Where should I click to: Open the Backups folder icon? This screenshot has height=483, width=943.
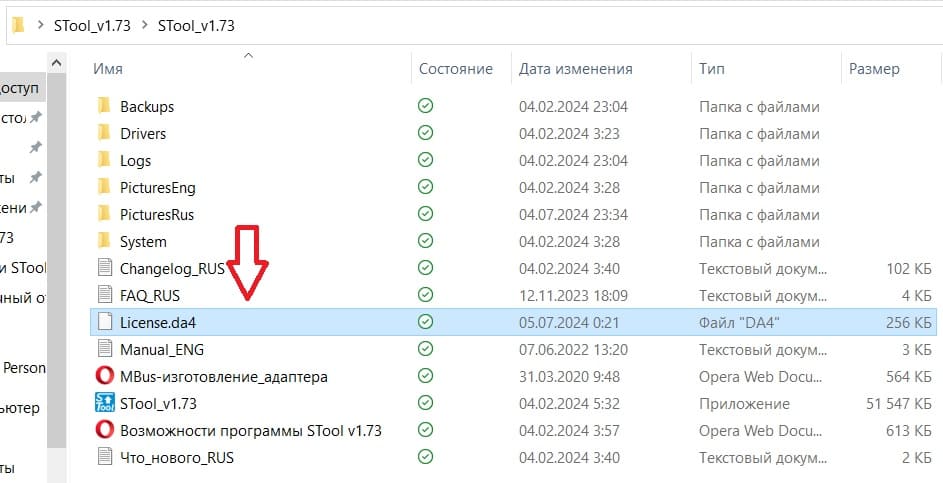104,106
